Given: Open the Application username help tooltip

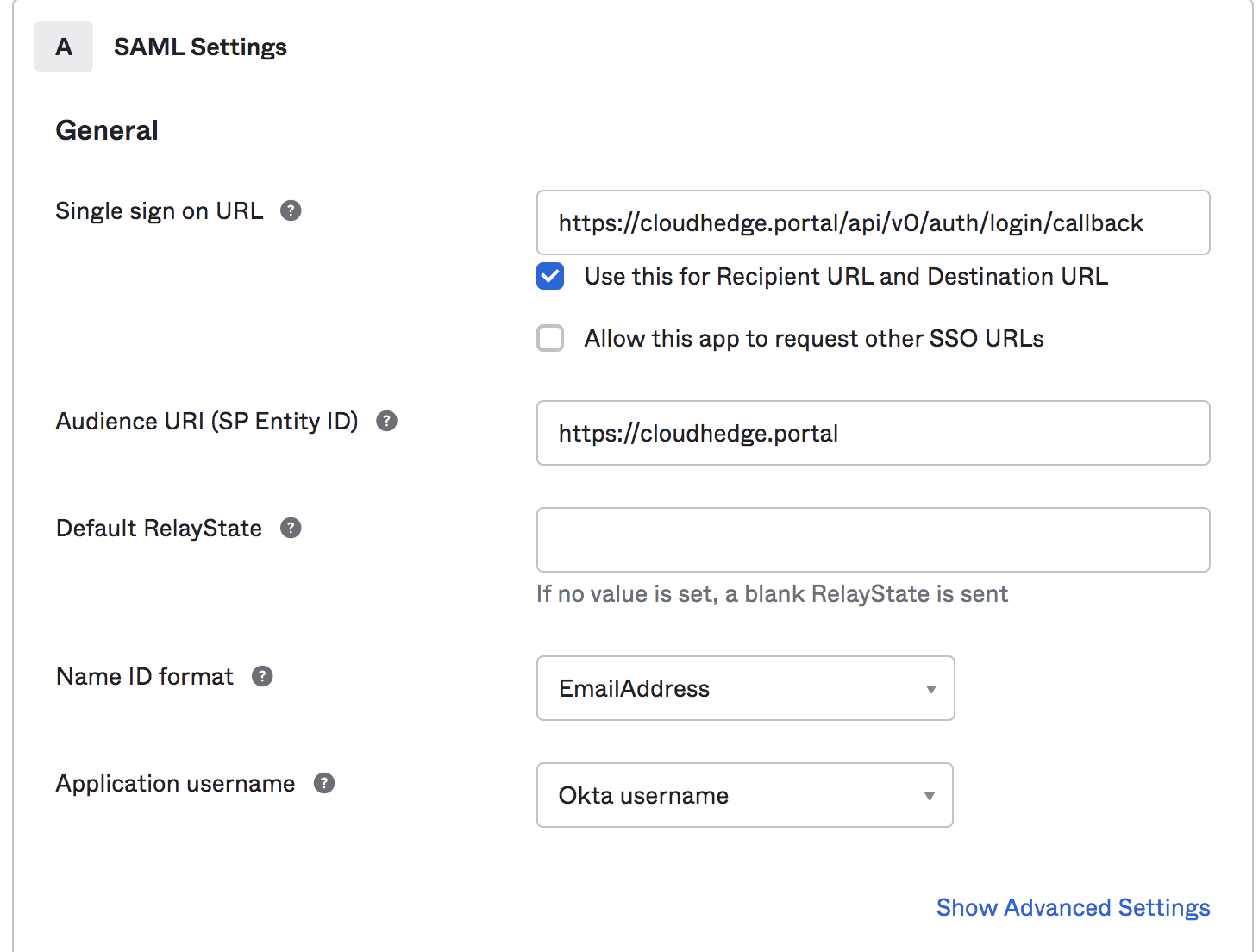Looking at the screenshot, I should (x=323, y=783).
